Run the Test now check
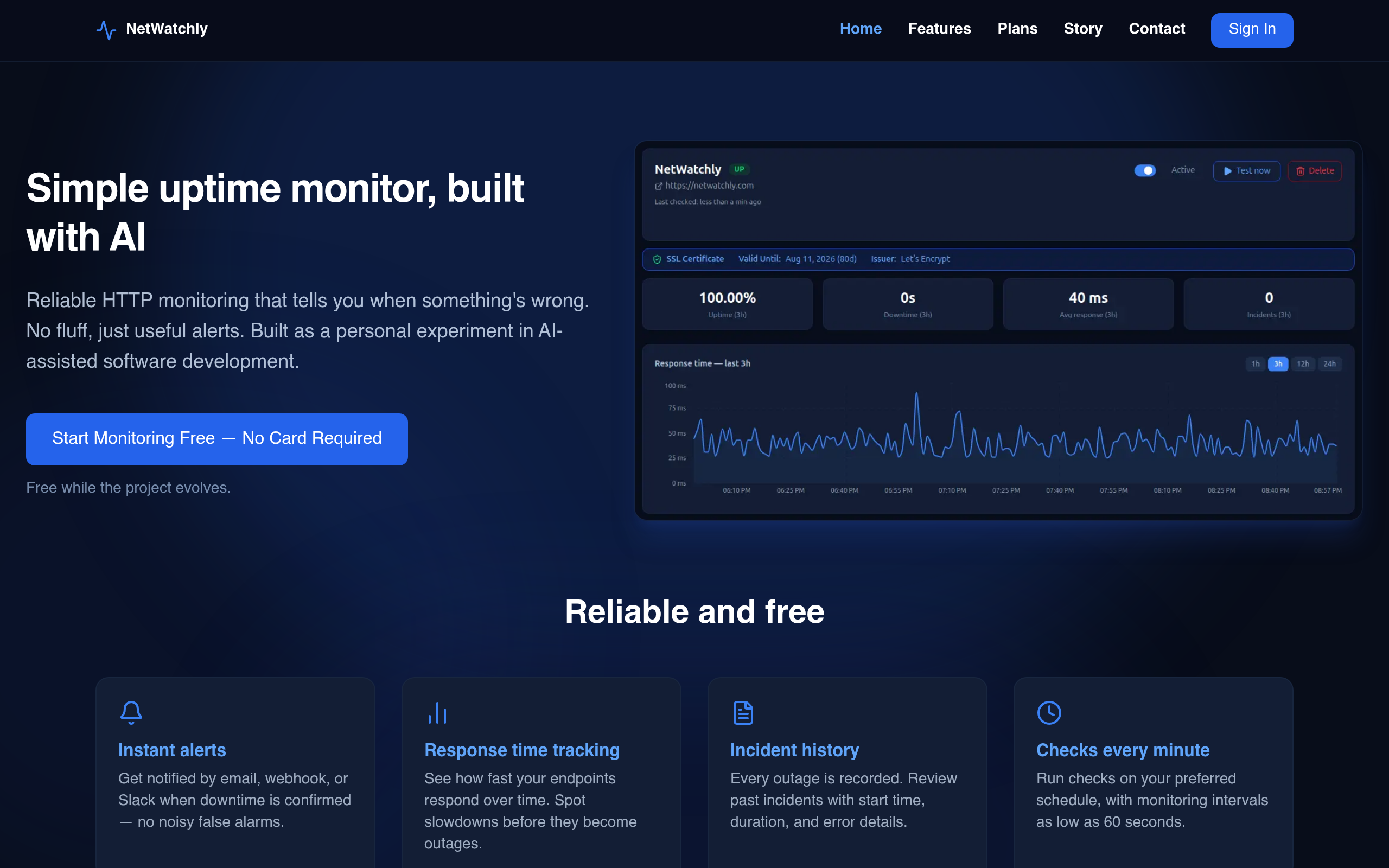 [x=1246, y=171]
